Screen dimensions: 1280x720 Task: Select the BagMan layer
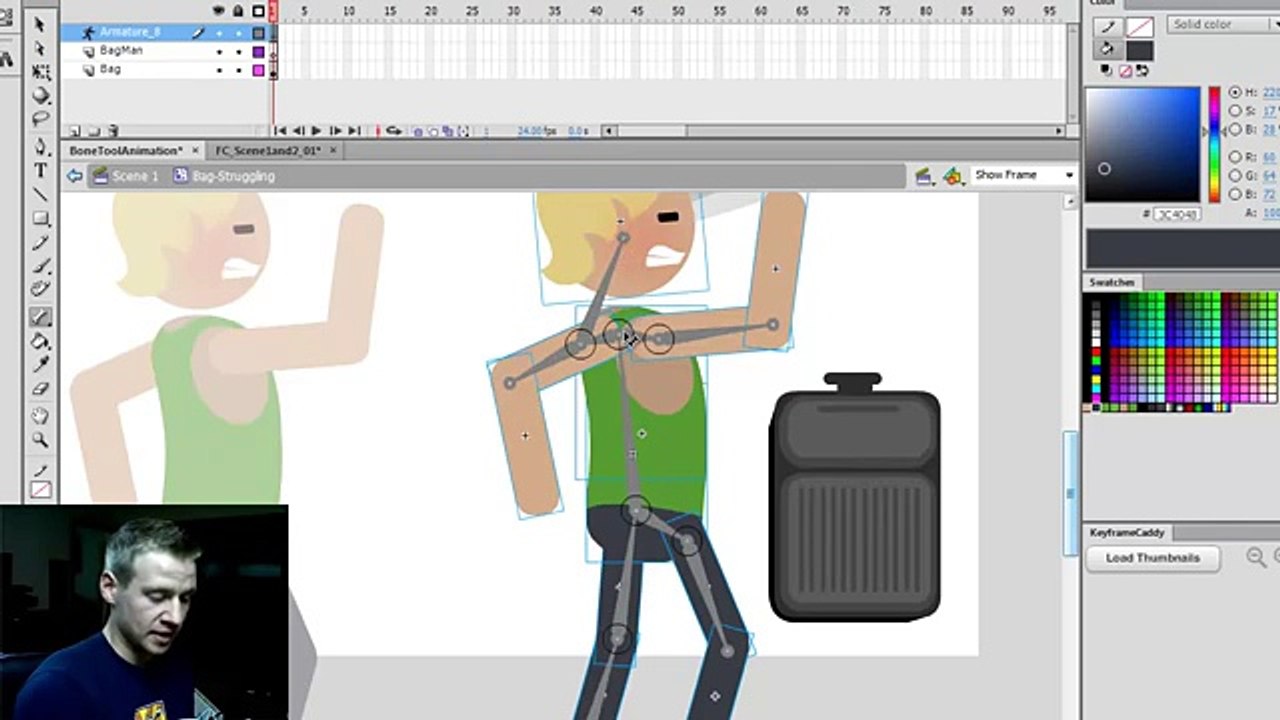[x=120, y=51]
